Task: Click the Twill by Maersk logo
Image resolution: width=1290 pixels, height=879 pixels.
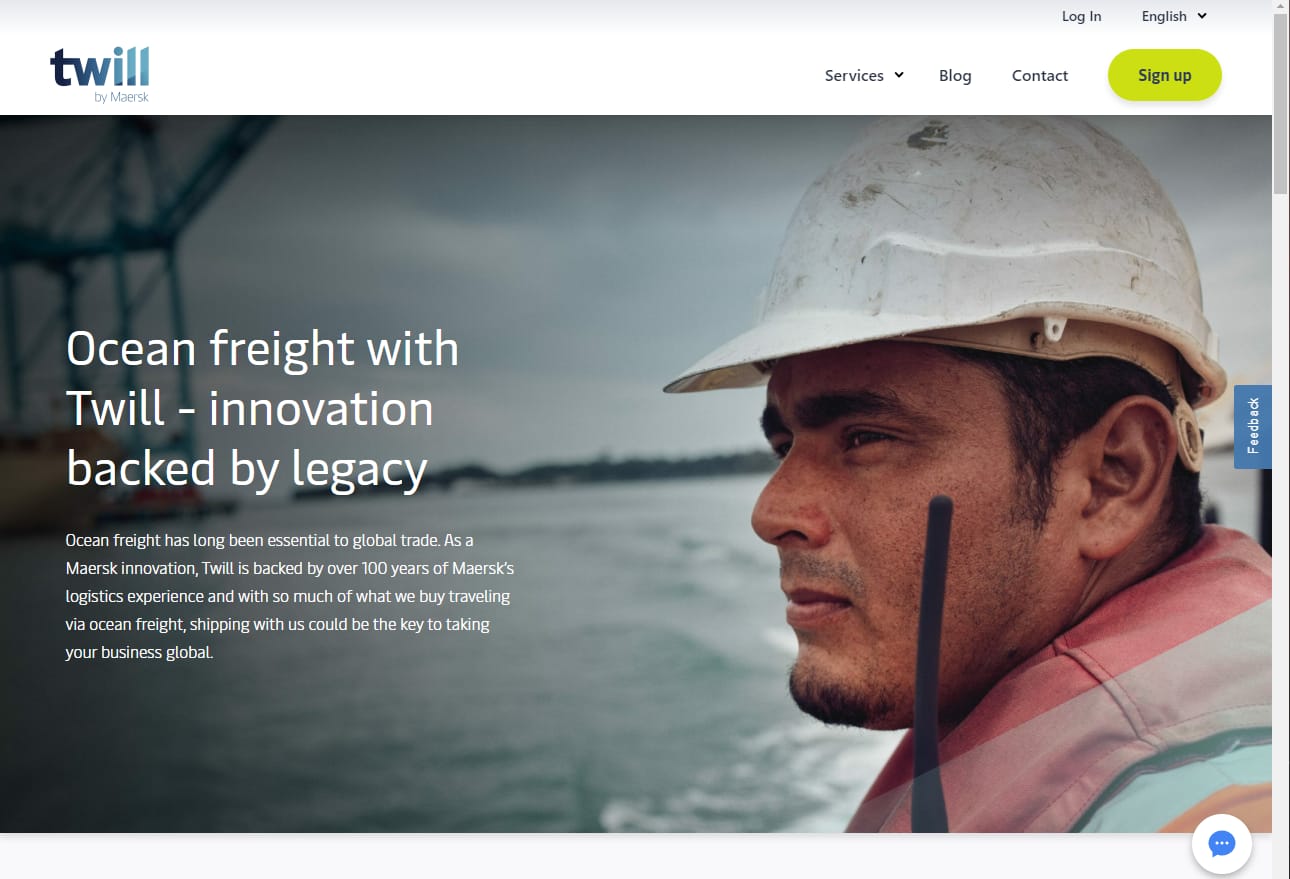Action: (x=100, y=75)
